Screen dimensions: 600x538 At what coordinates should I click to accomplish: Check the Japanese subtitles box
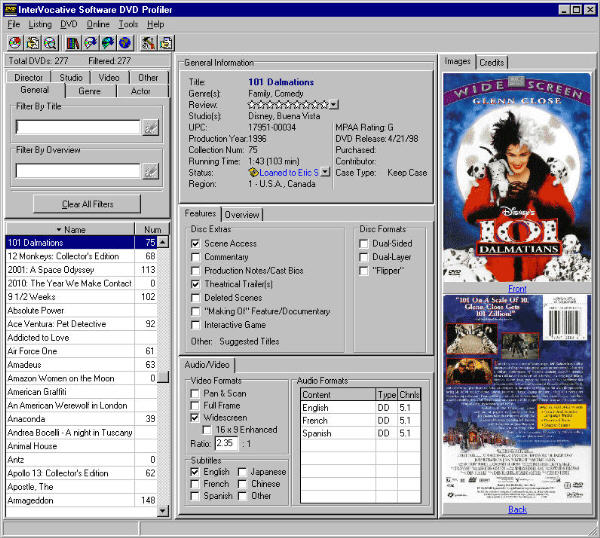click(x=242, y=472)
